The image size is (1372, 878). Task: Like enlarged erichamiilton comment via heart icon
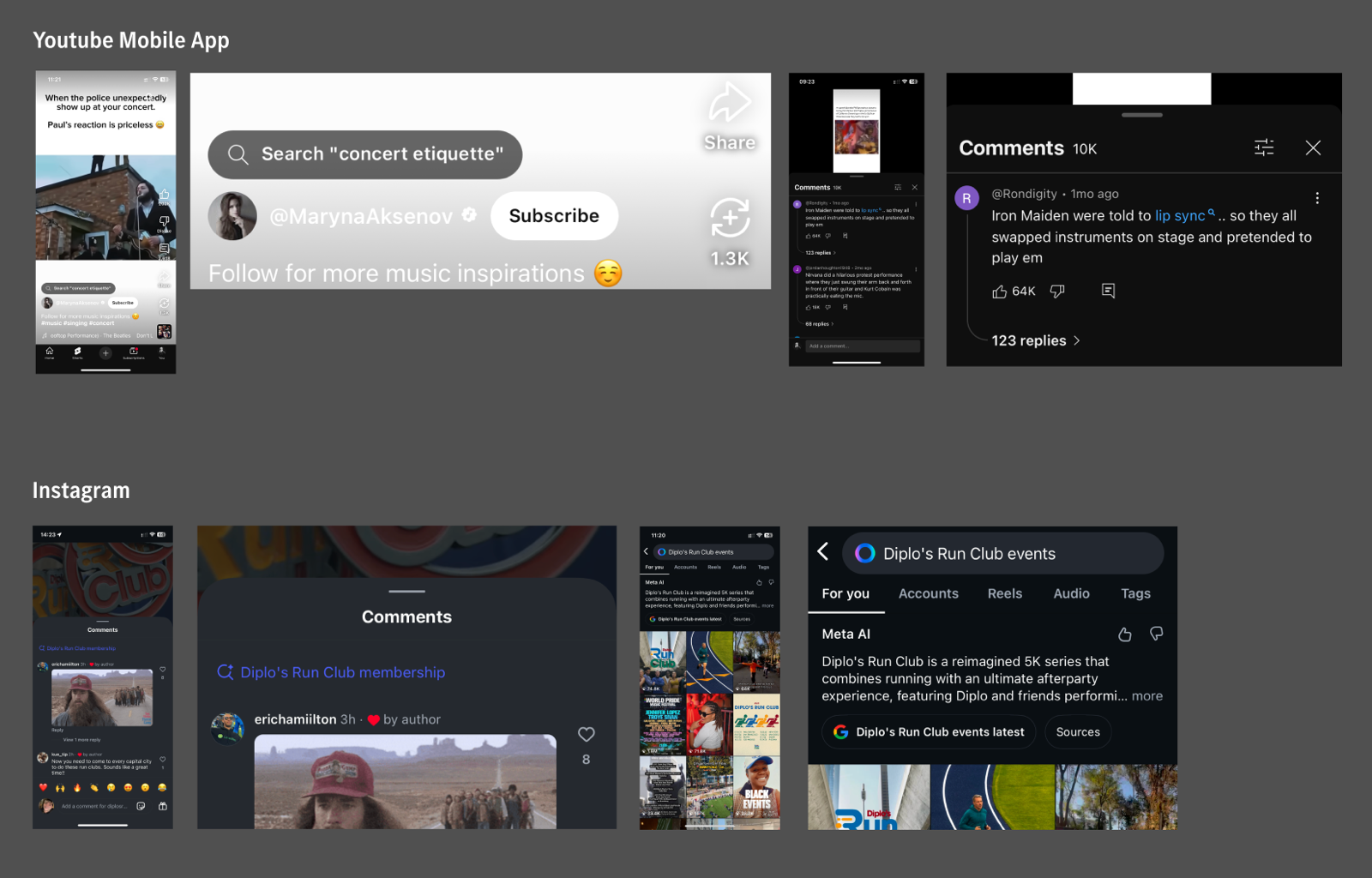tap(587, 734)
